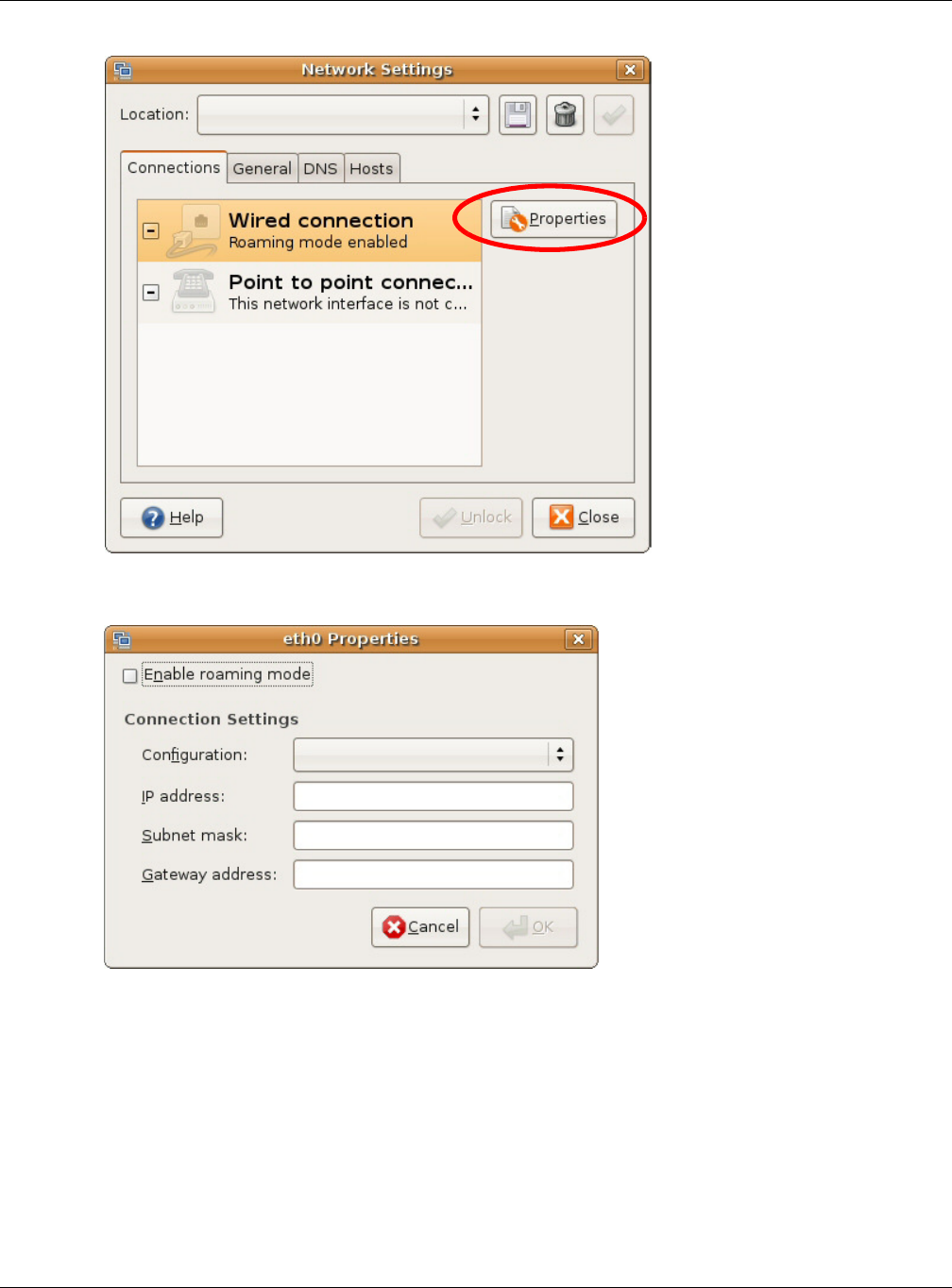Cancel the eth0 Properties dialog

420,927
